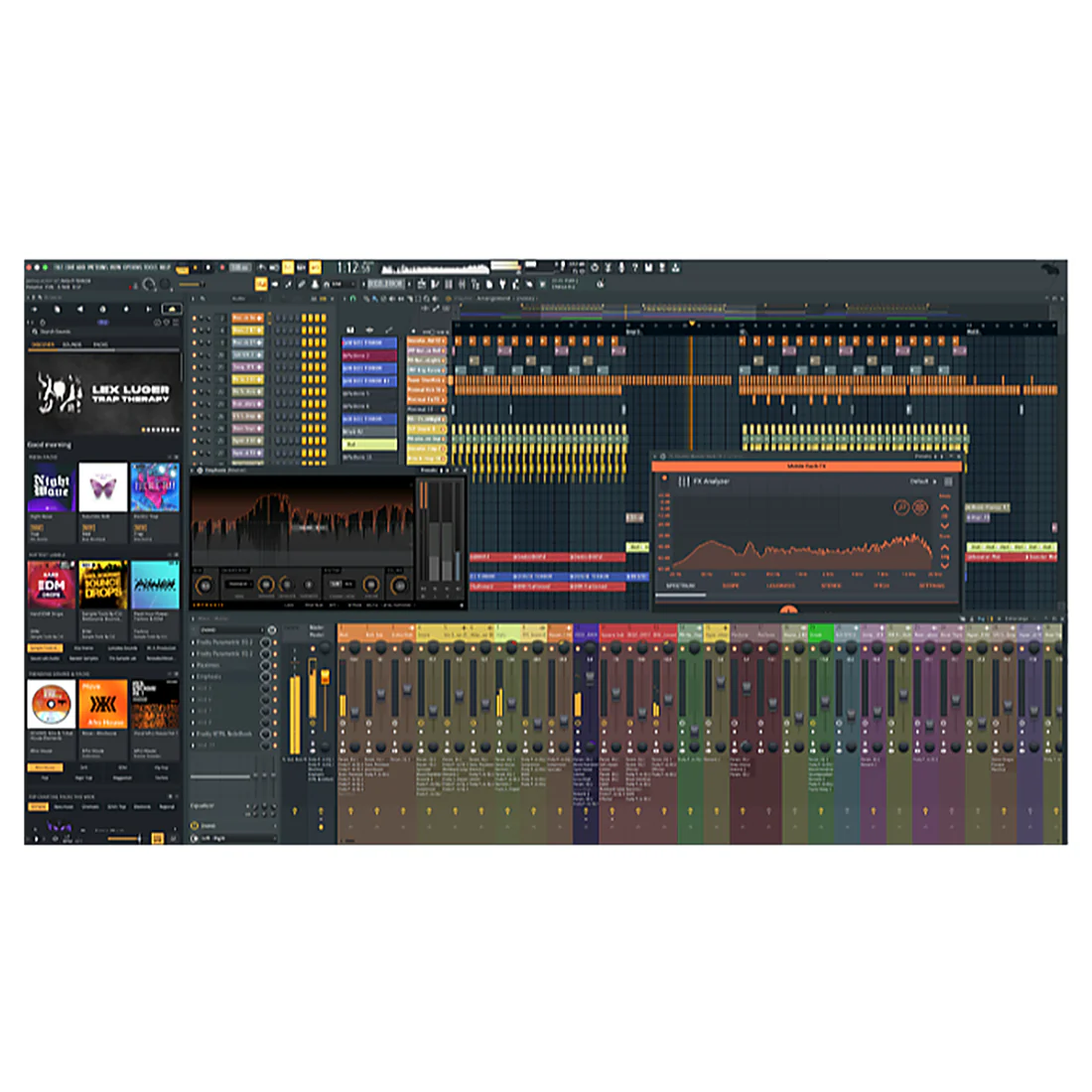Arm recording with the red record button

[222, 267]
